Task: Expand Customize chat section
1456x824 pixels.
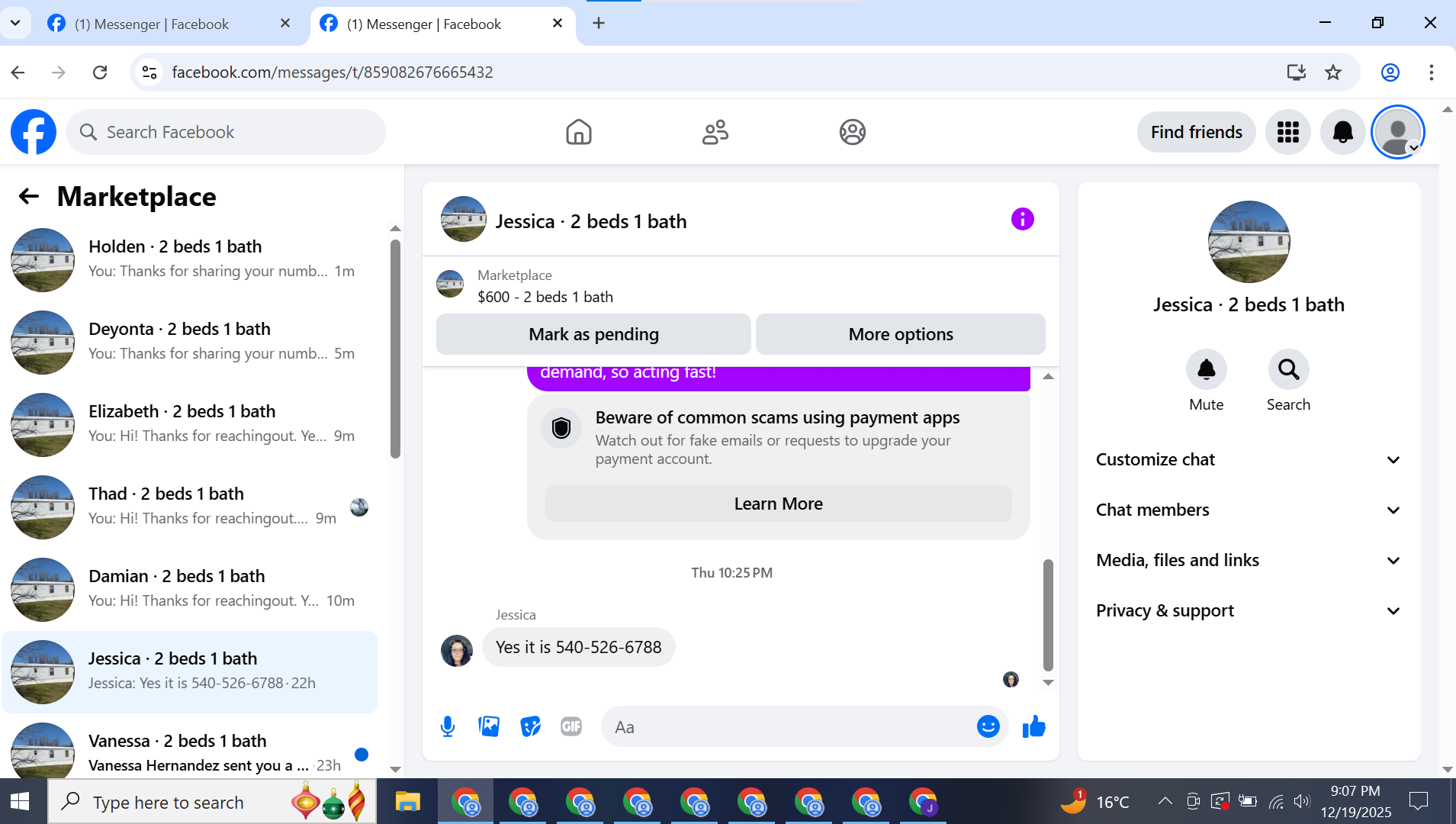Action: [x=1249, y=459]
